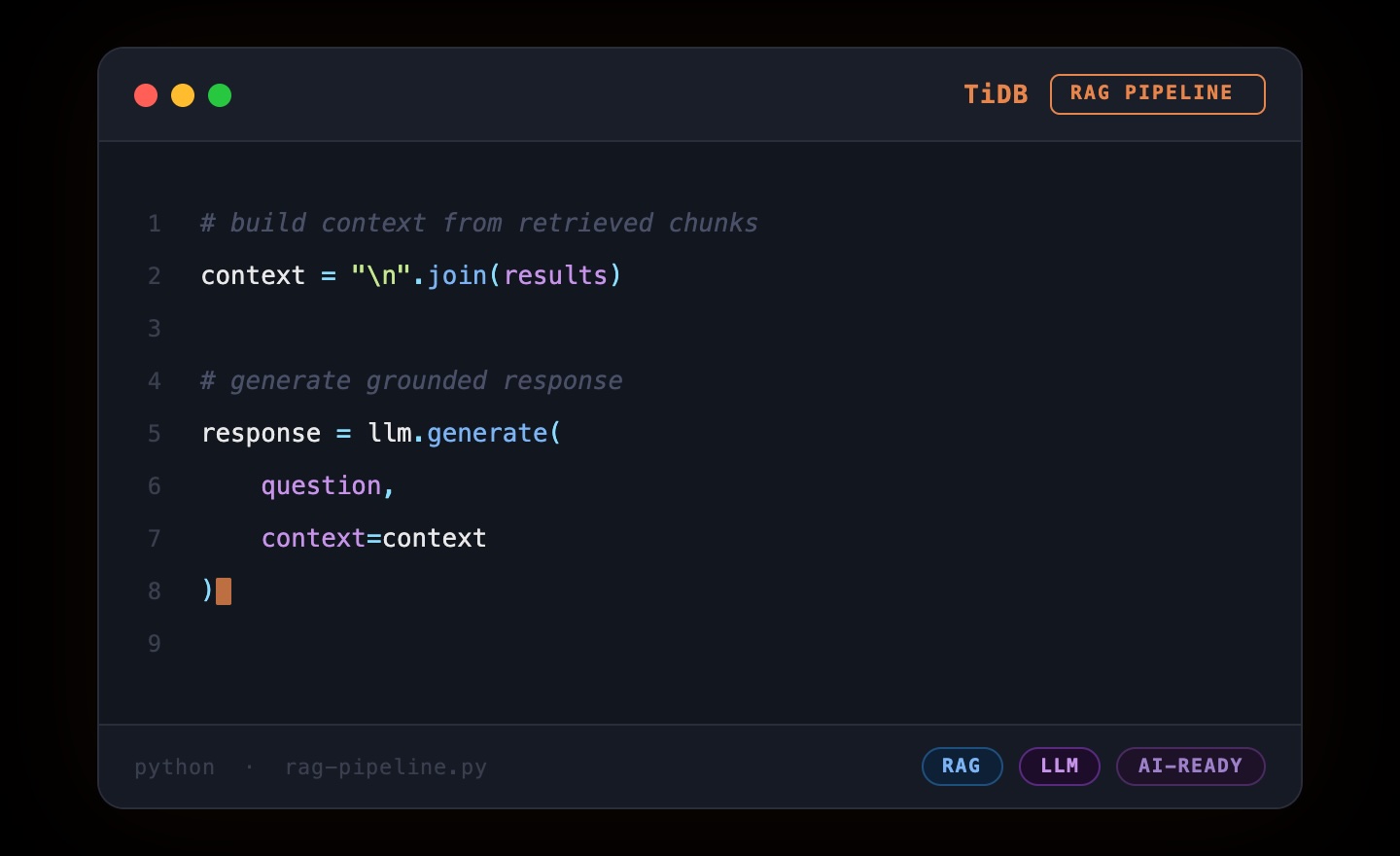Viewport: 1400px width, 856px height.
Task: Select the purple LLM tag
Action: click(x=1059, y=767)
